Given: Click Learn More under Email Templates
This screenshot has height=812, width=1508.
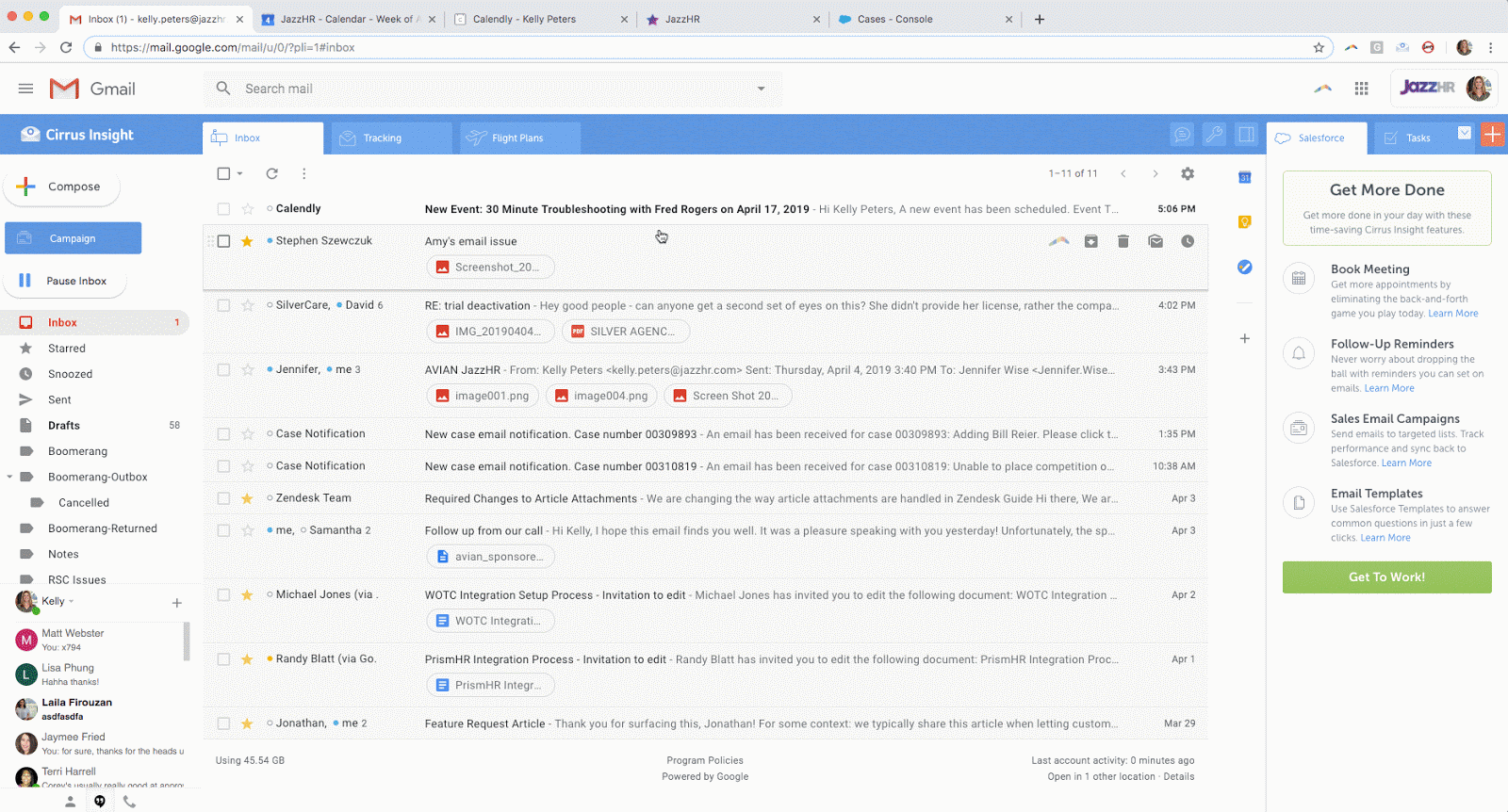Looking at the screenshot, I should click(x=1385, y=538).
